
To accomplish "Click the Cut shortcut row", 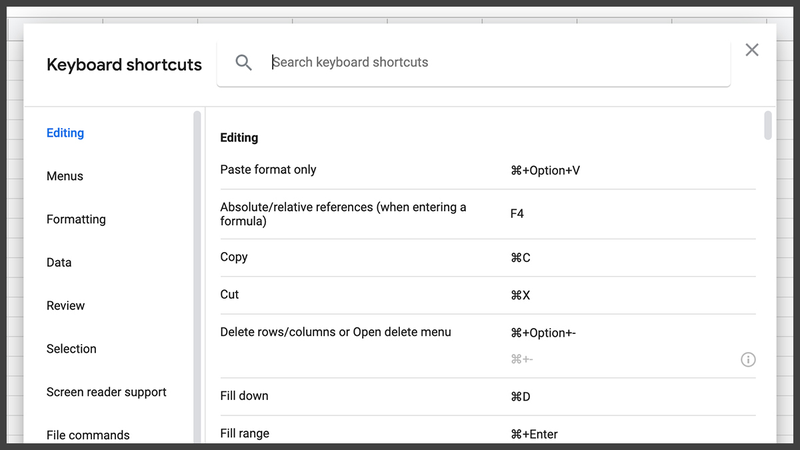I will click(x=488, y=295).
